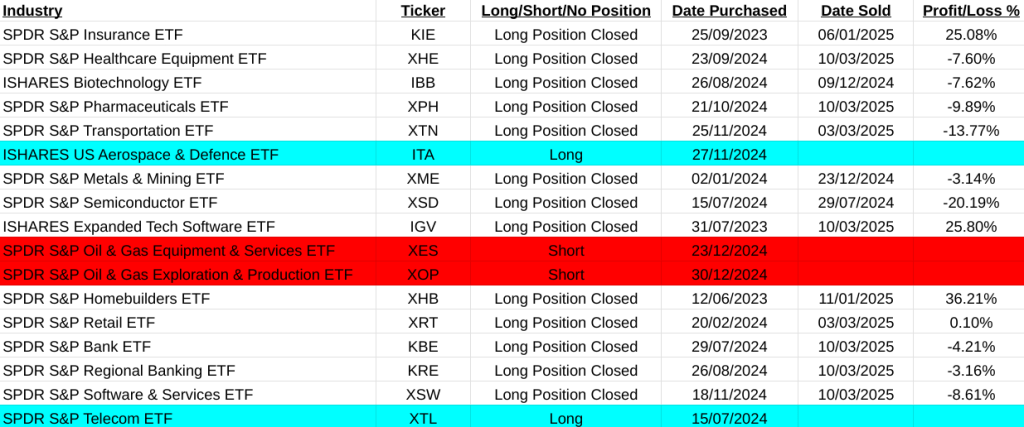
Task: Select the Long/Short/No Position header
Action: (565, 11)
